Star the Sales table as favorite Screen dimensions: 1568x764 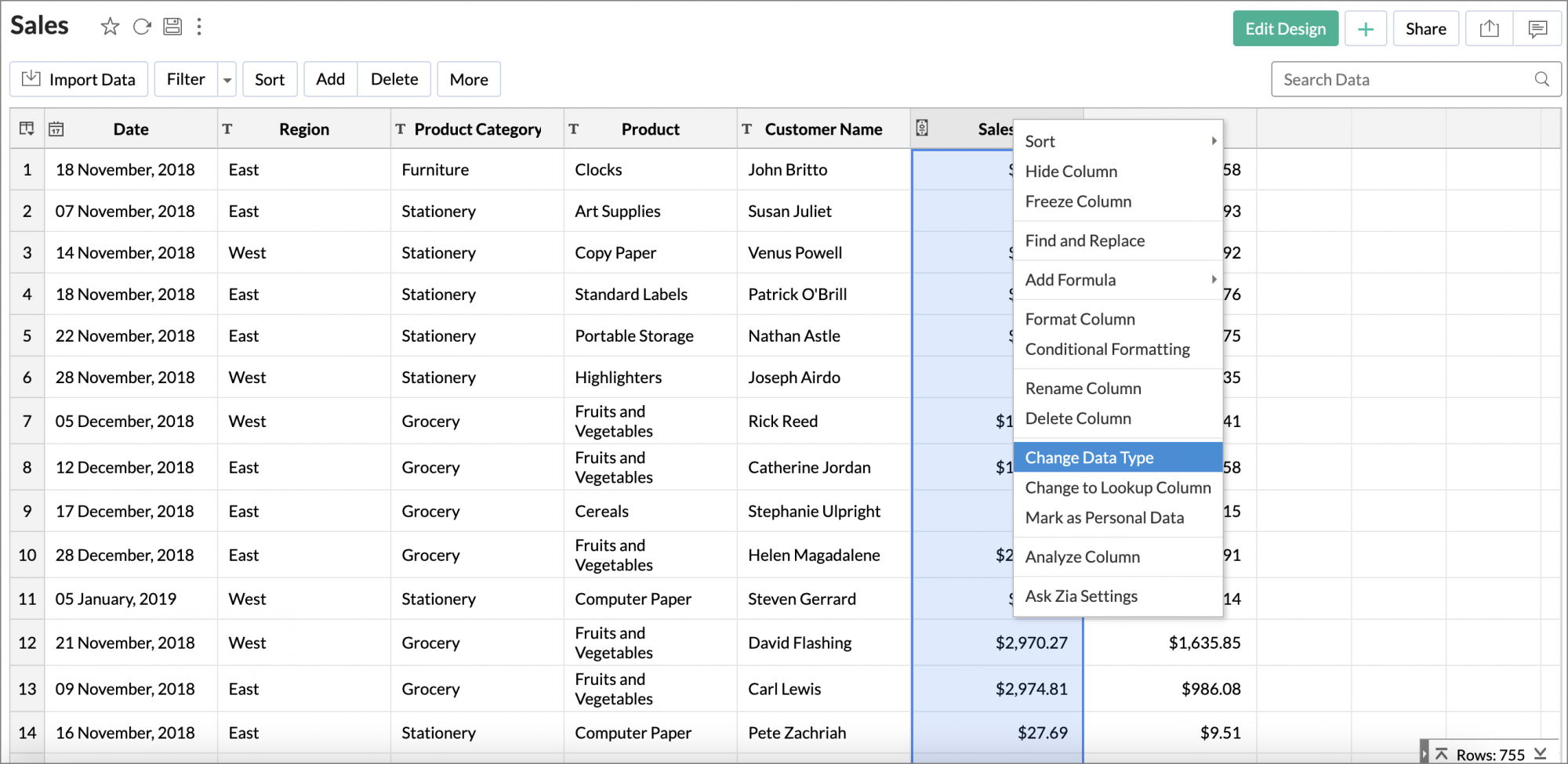[x=110, y=26]
